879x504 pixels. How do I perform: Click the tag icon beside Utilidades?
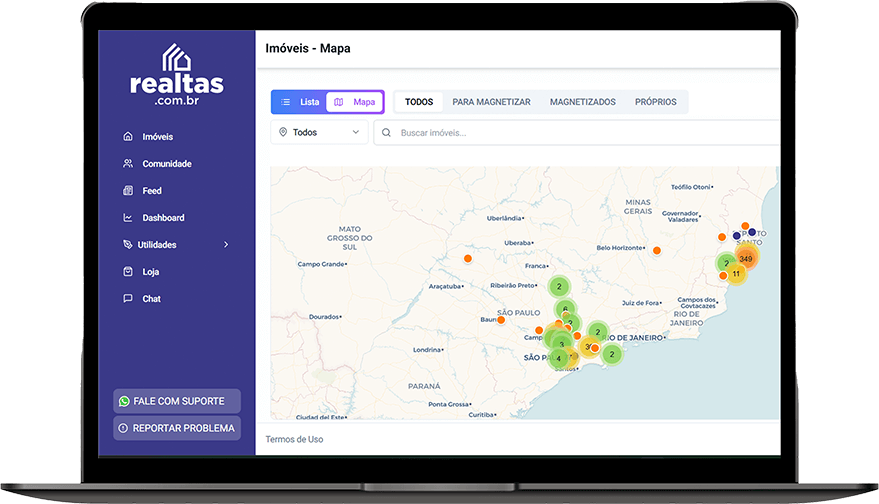pos(128,244)
